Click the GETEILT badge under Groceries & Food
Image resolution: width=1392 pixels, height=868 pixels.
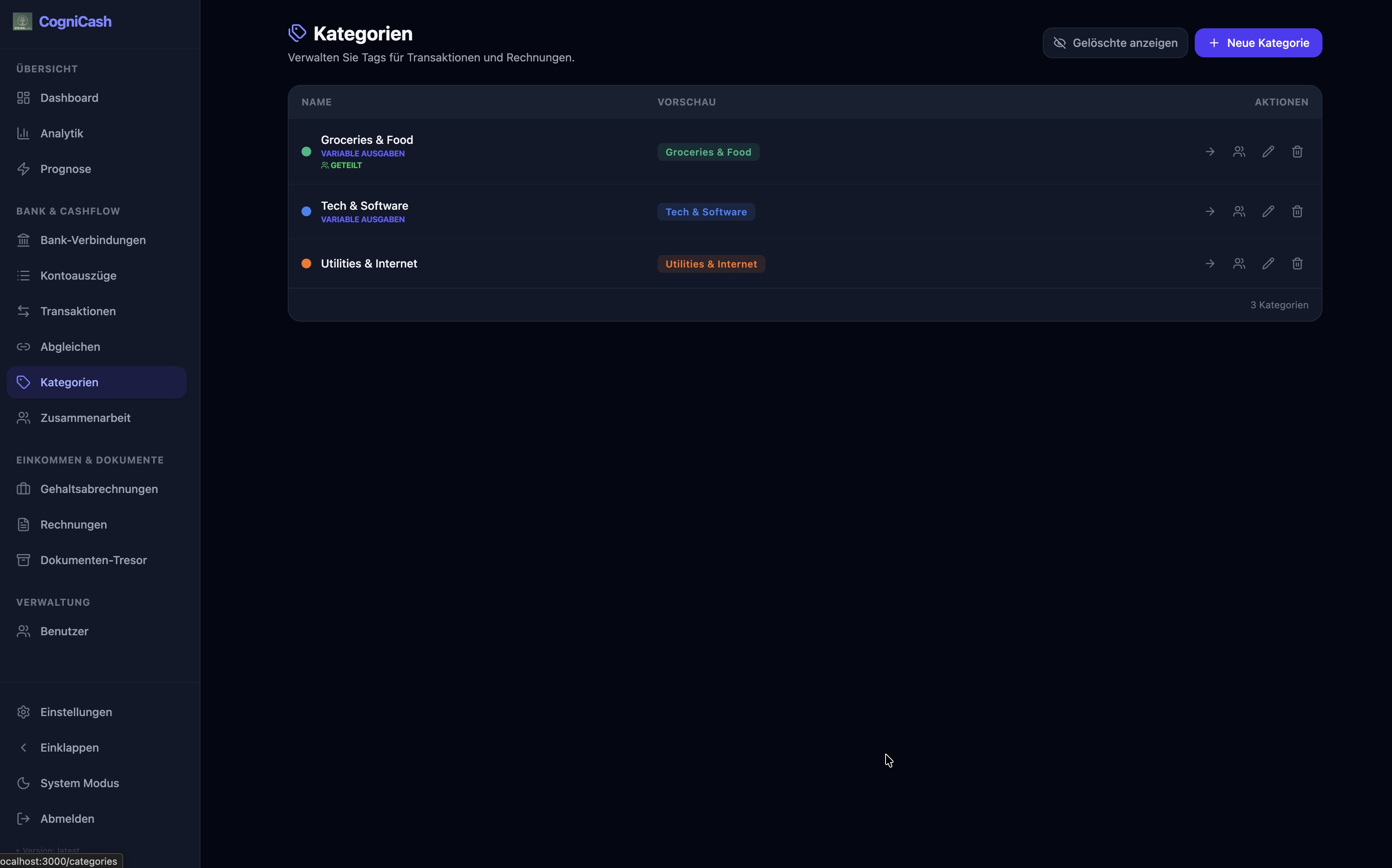(x=342, y=165)
